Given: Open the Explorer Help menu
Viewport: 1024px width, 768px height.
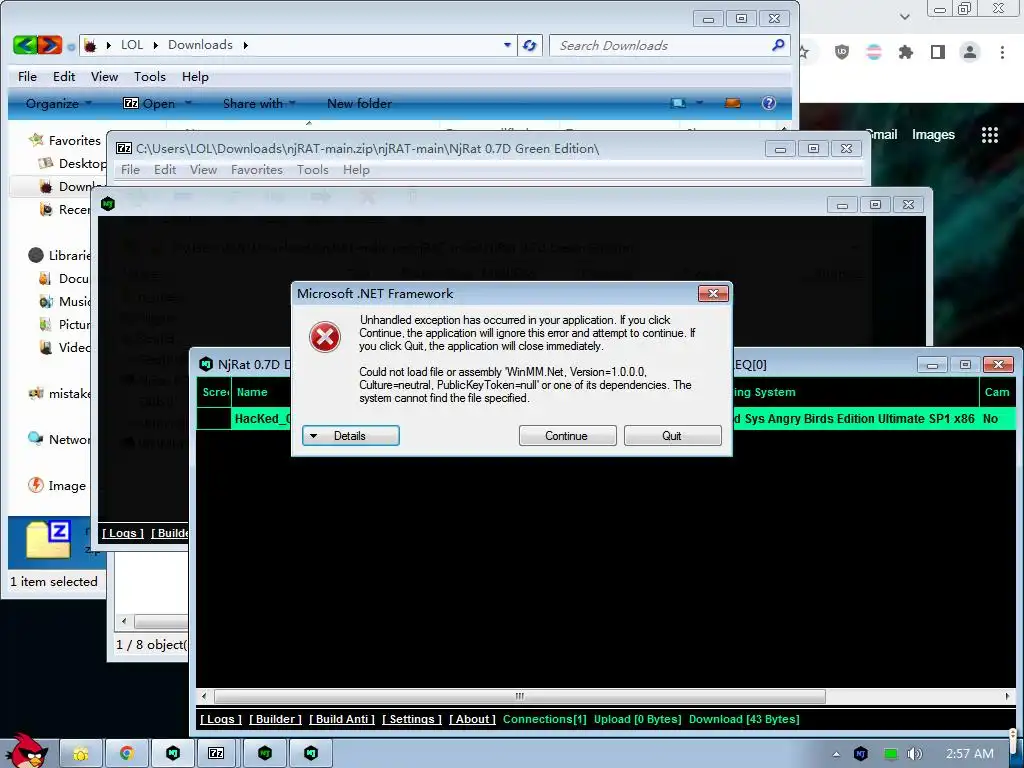Looking at the screenshot, I should [195, 76].
